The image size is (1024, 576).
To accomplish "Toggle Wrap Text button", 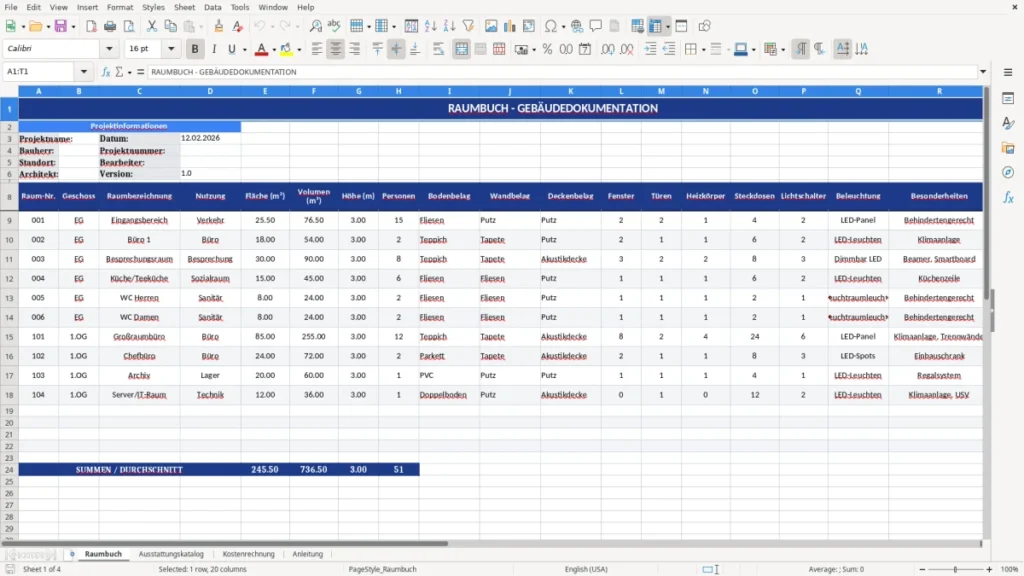I will click(x=438, y=49).
